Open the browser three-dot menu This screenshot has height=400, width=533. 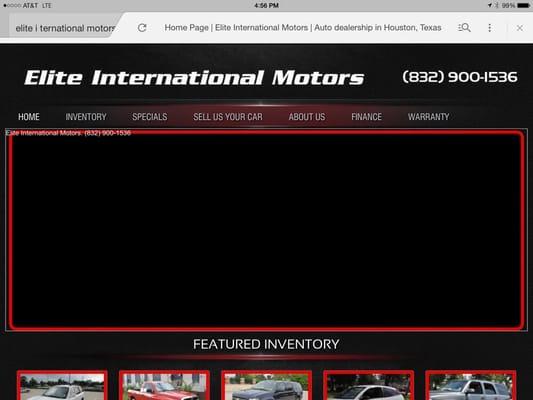tap(489, 28)
